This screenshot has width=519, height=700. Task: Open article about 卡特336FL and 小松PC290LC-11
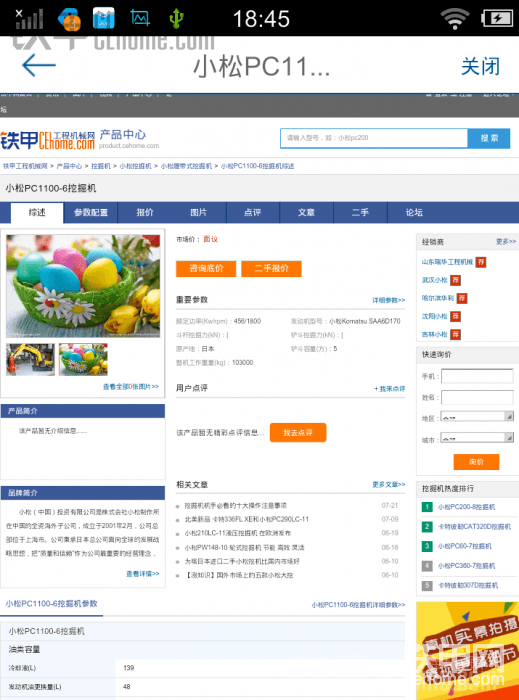(247, 519)
